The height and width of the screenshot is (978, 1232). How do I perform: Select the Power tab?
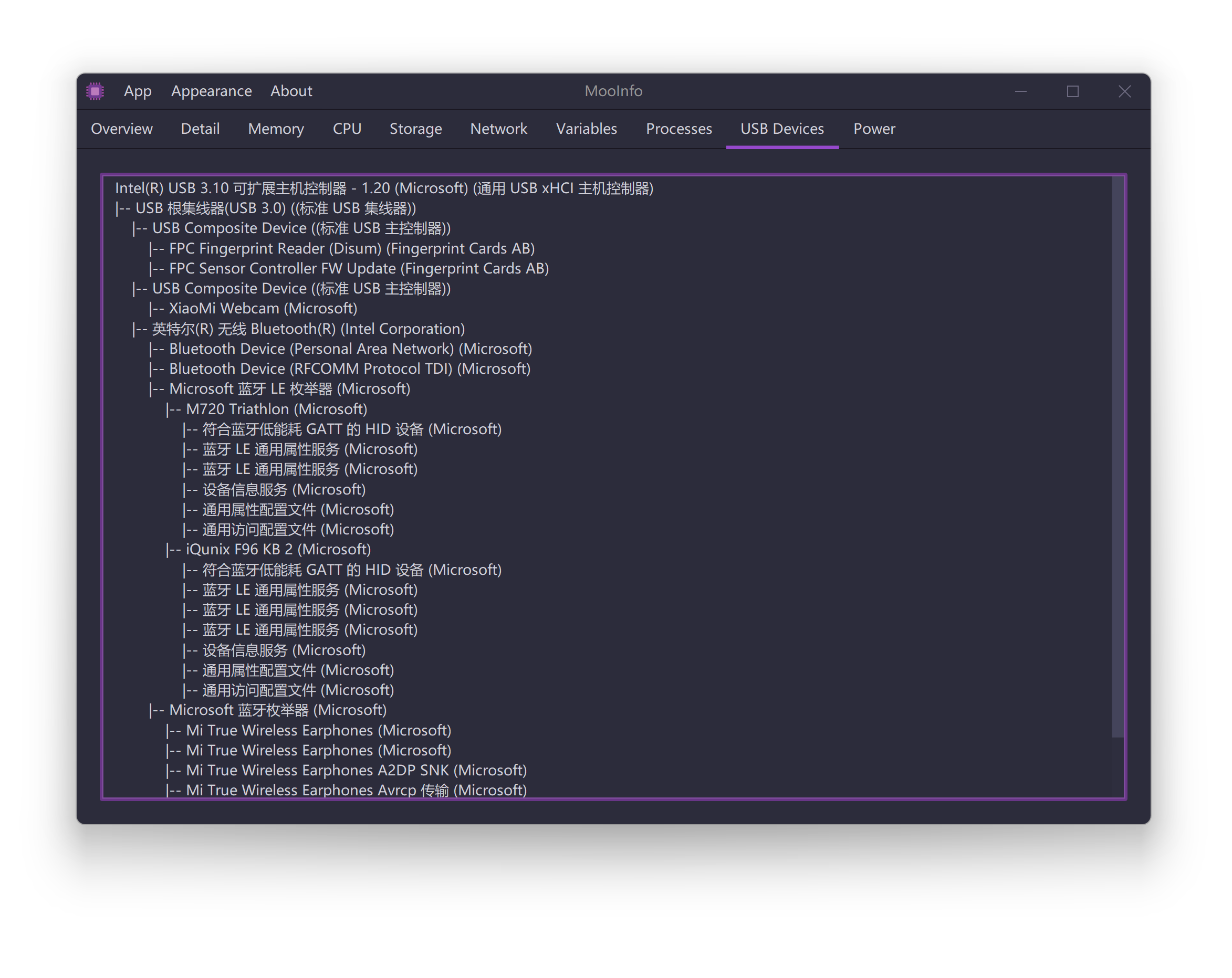(x=874, y=129)
